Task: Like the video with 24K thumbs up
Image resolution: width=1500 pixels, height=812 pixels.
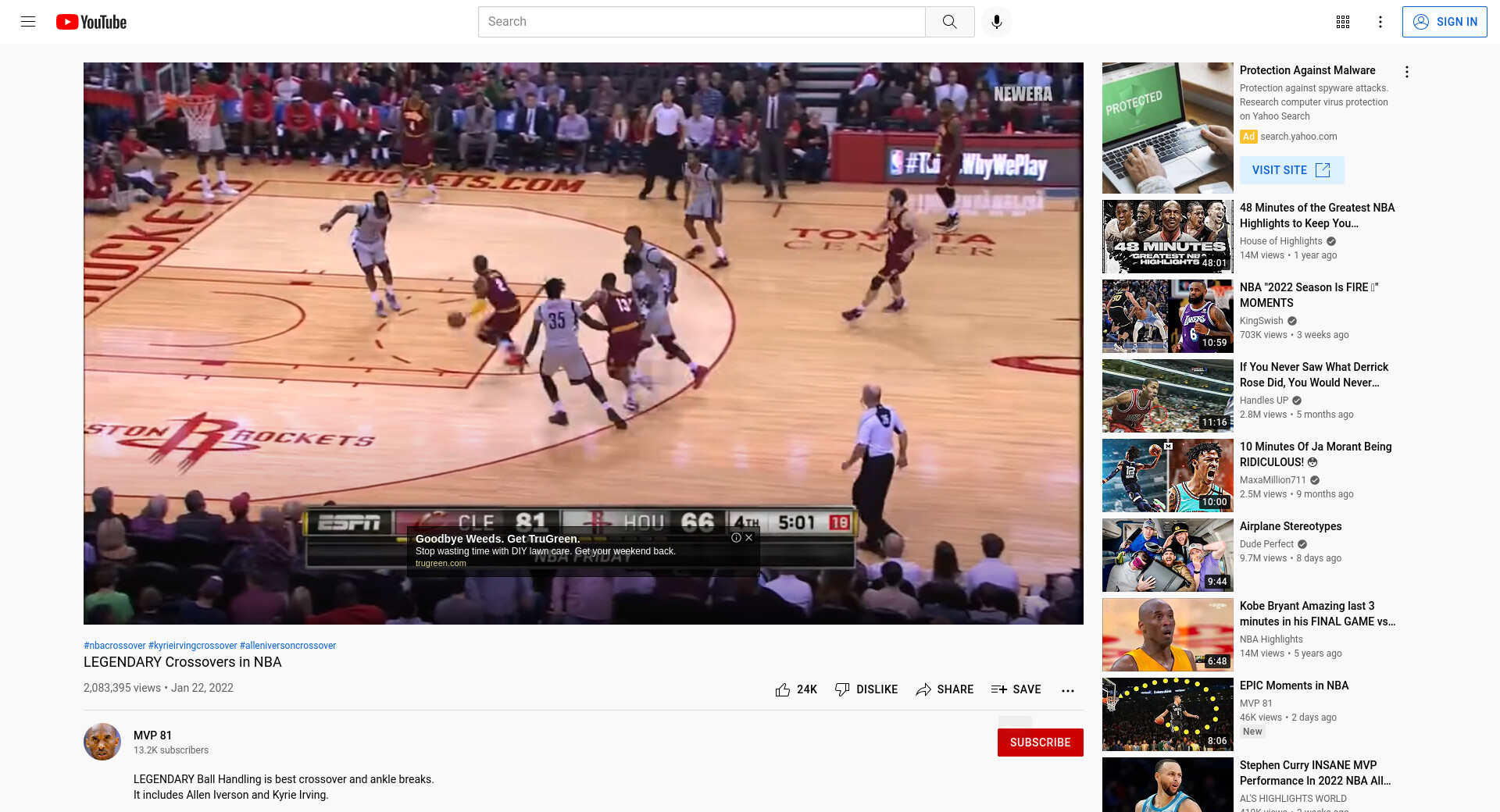Action: click(796, 689)
